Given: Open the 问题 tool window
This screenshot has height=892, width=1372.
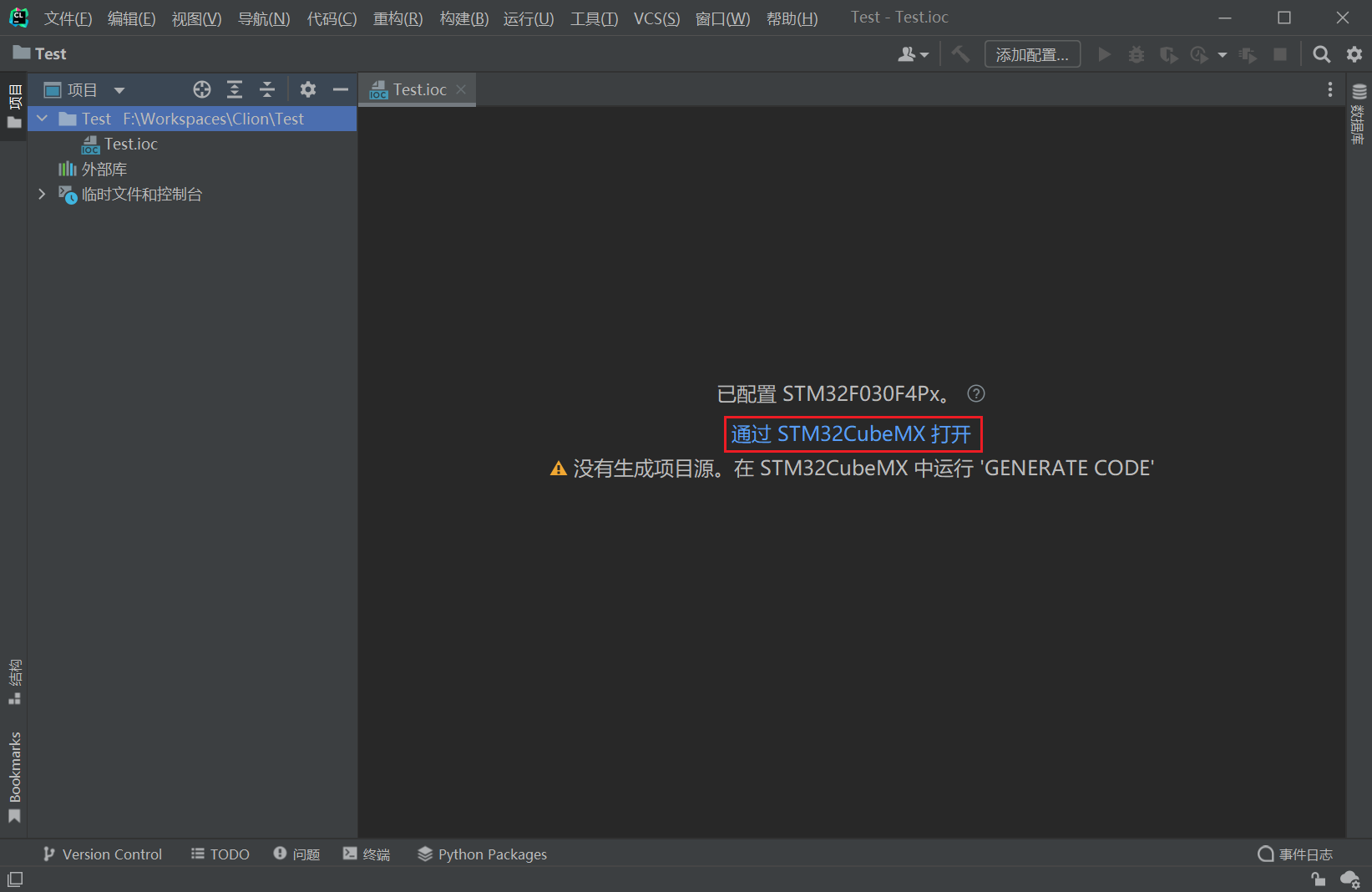Looking at the screenshot, I should 297,854.
